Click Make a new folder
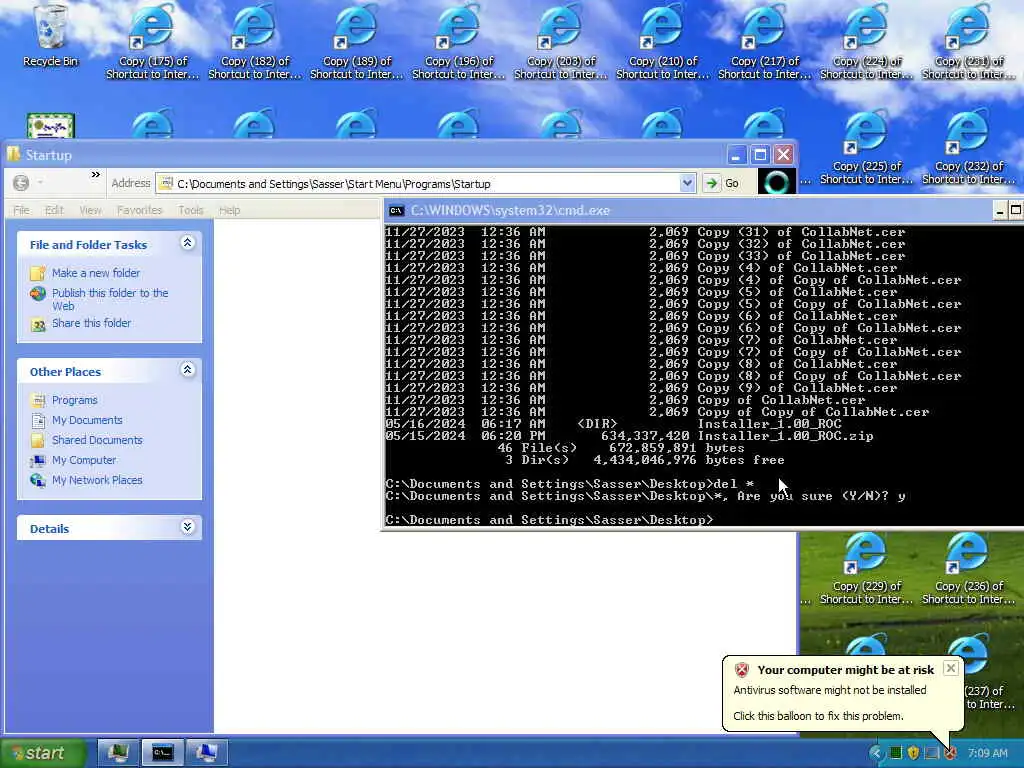The width and height of the screenshot is (1024, 768). (x=95, y=273)
